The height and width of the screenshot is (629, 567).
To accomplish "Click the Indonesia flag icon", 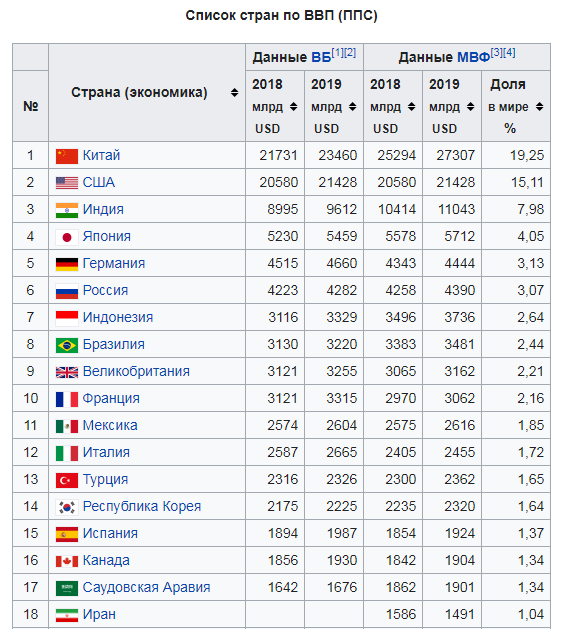I will tap(67, 318).
